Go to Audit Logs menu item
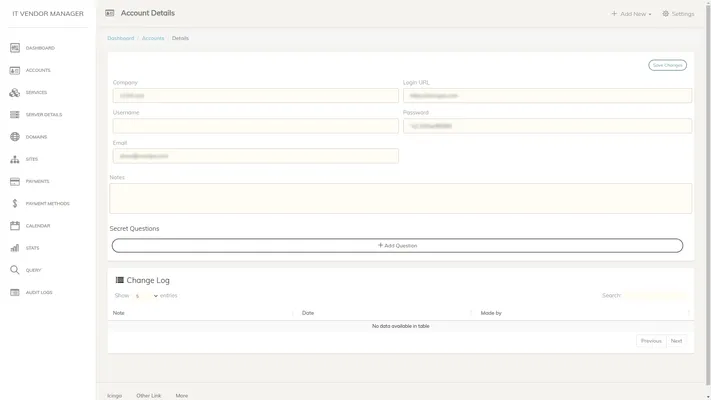The image size is (711, 400). click(39, 292)
